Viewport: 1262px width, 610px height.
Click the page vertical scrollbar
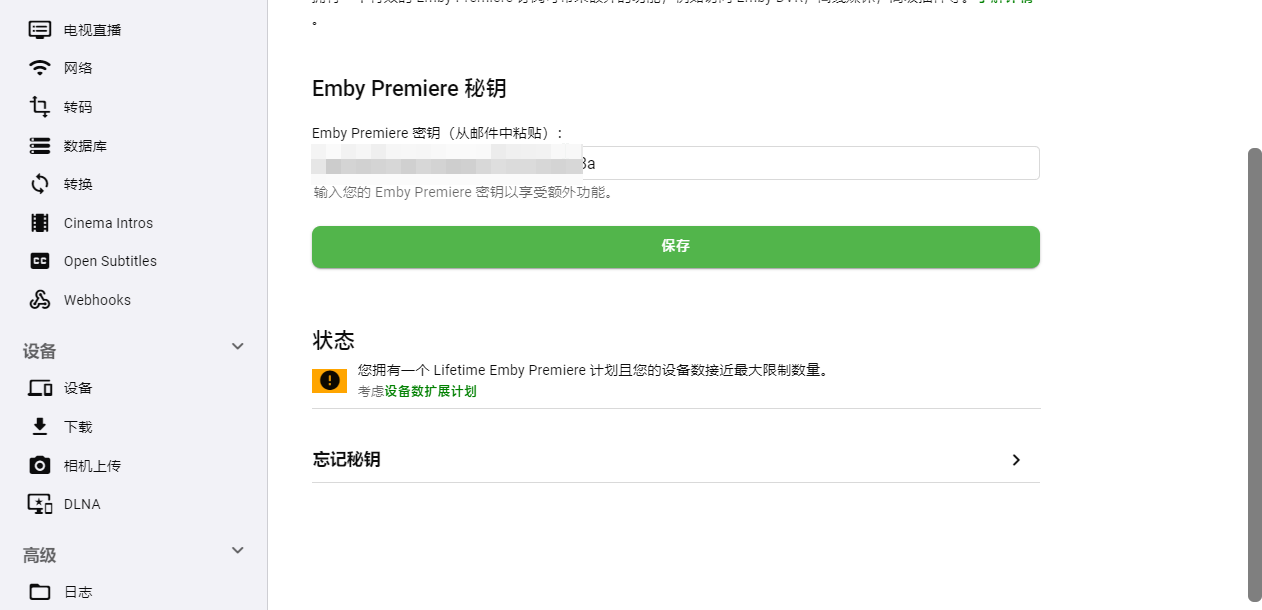1254,375
